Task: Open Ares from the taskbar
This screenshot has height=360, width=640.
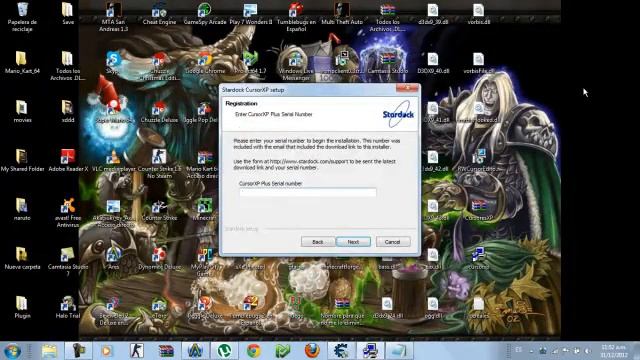Action: coord(195,351)
